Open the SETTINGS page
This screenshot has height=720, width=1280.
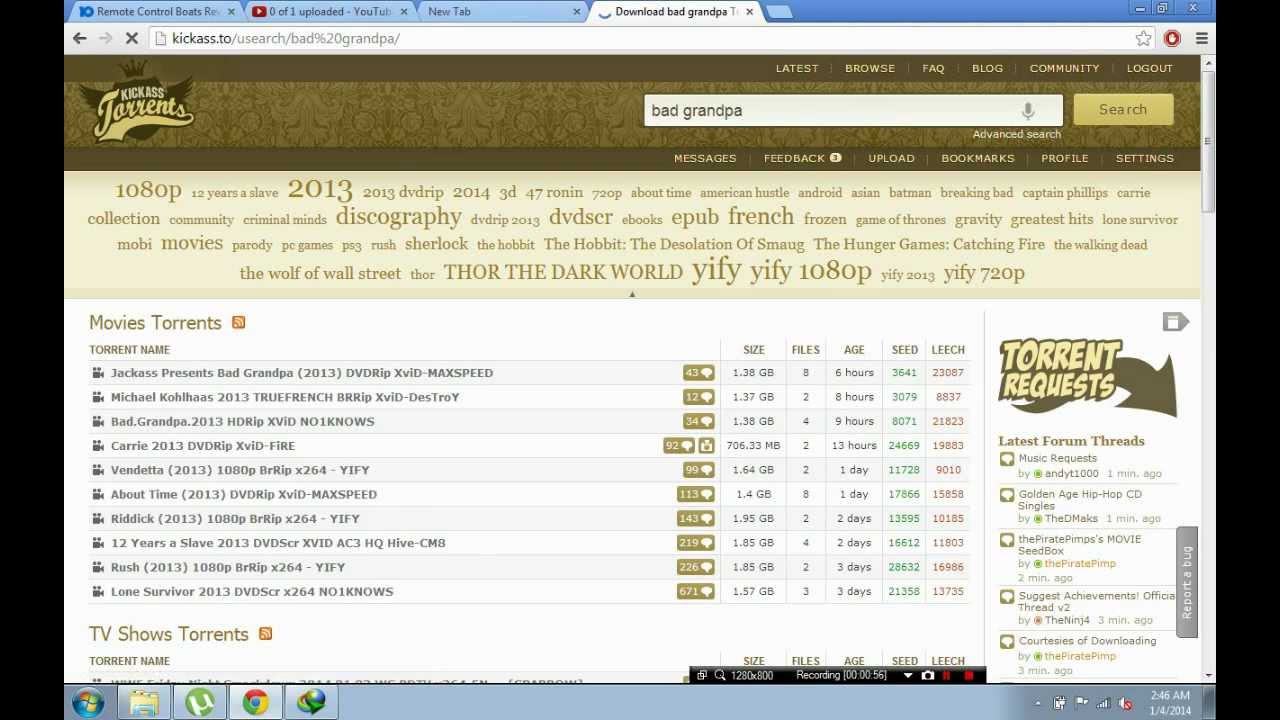pyautogui.click(x=1145, y=158)
